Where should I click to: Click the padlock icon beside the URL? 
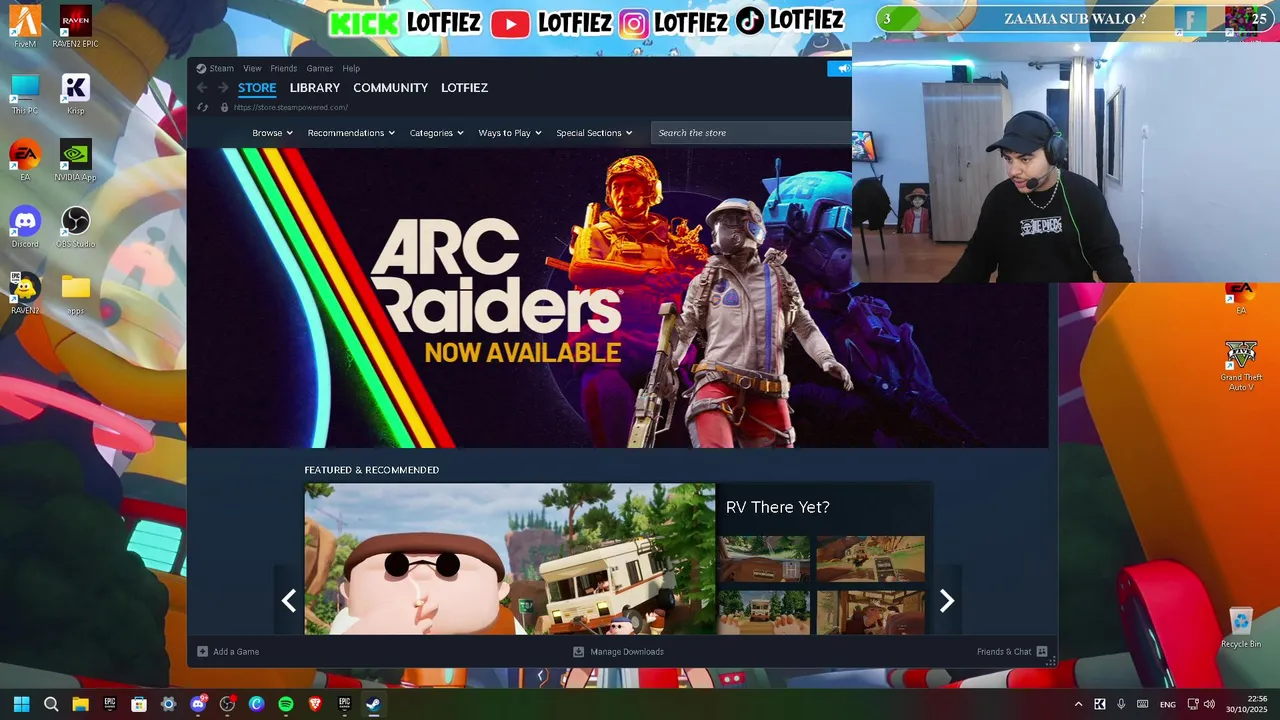click(x=224, y=107)
